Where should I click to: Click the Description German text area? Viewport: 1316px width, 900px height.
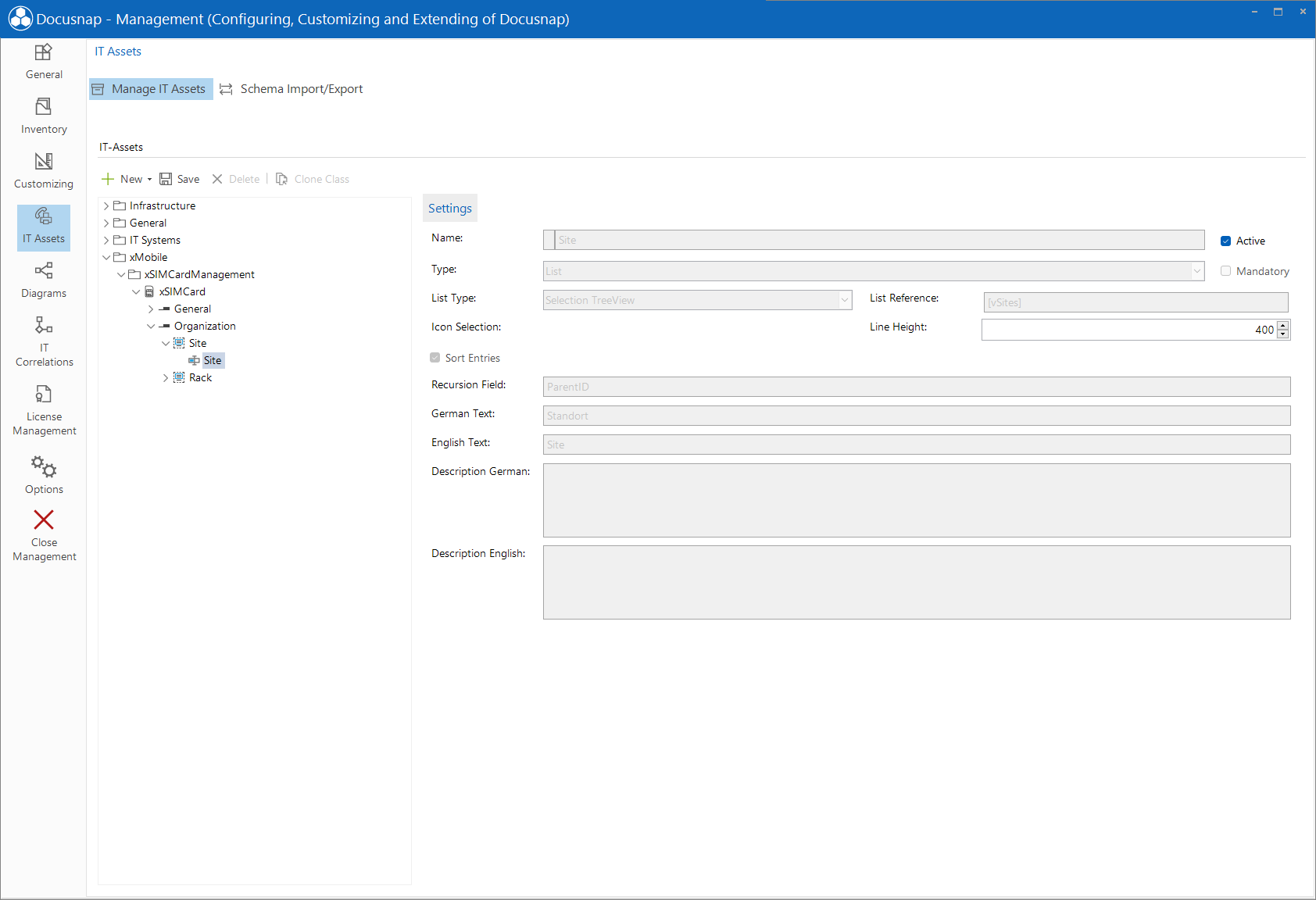pos(917,500)
